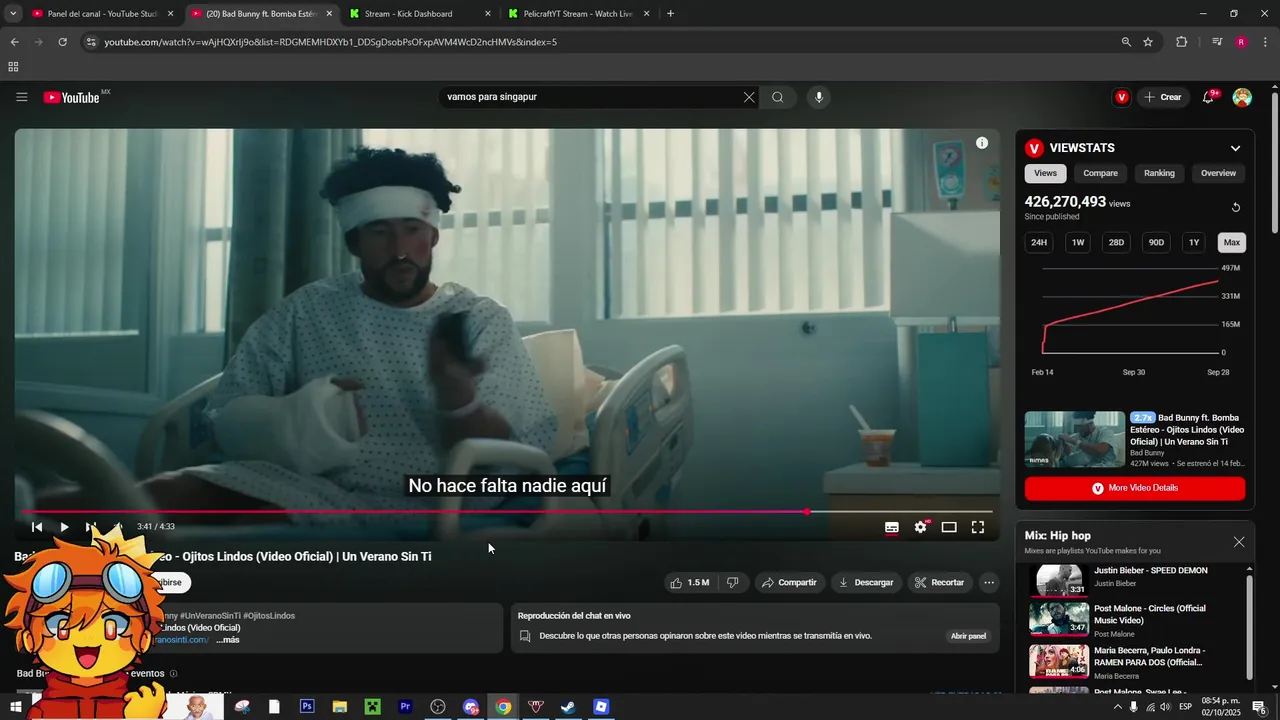
Task: Open the player settings gear
Action: coord(921,527)
